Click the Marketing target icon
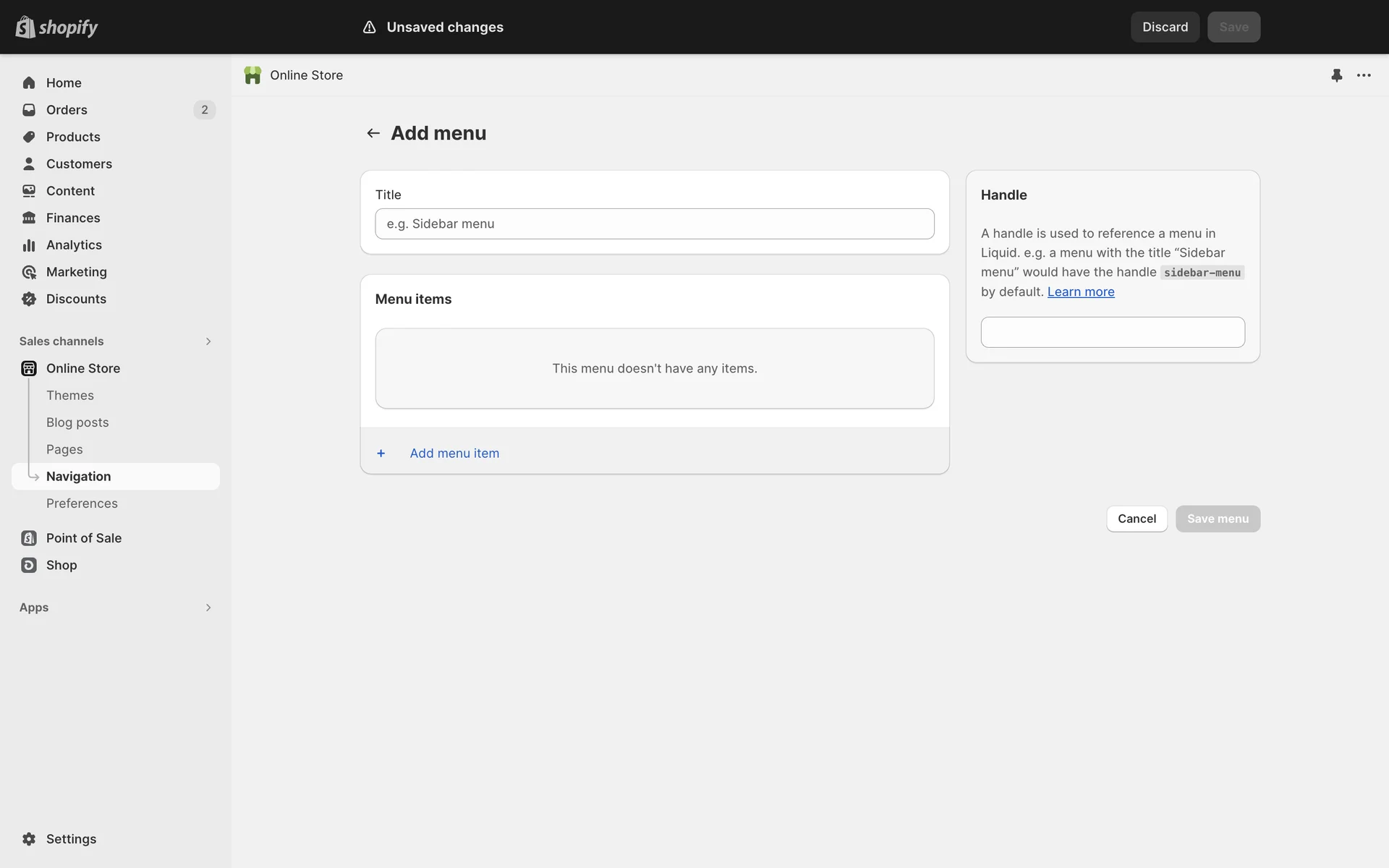The image size is (1389, 868). coord(29,272)
